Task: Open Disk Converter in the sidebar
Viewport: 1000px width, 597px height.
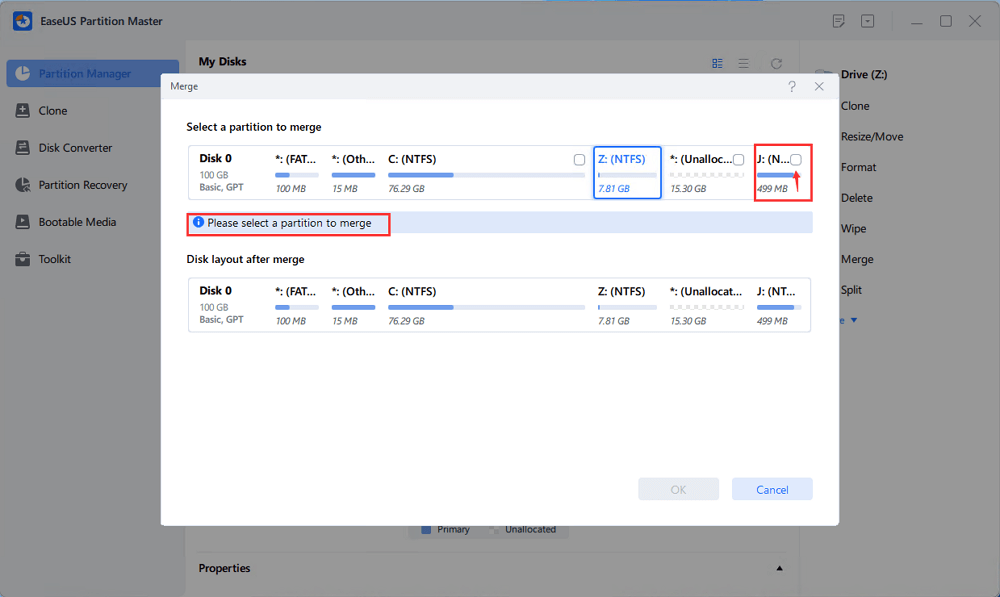Action: pos(75,147)
